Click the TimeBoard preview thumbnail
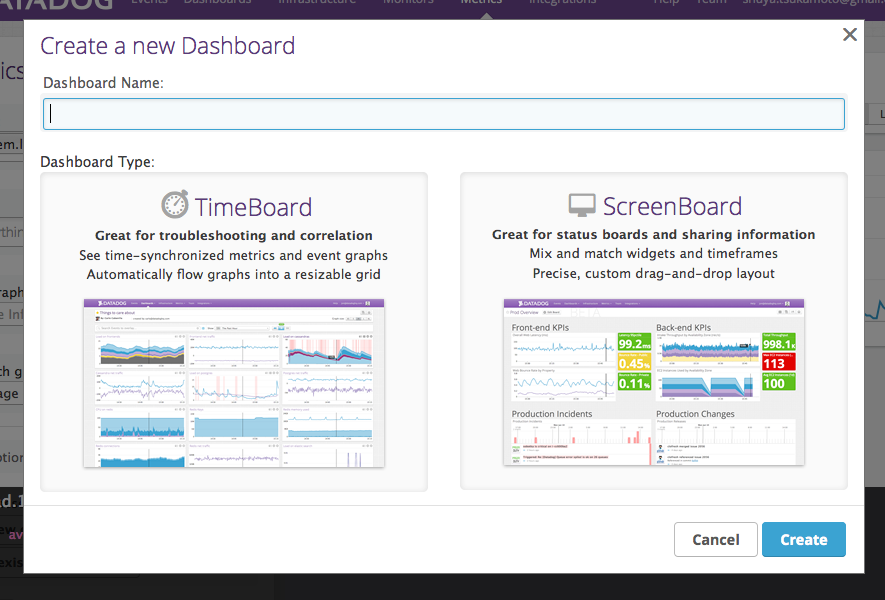This screenshot has width=885, height=600. [233, 382]
